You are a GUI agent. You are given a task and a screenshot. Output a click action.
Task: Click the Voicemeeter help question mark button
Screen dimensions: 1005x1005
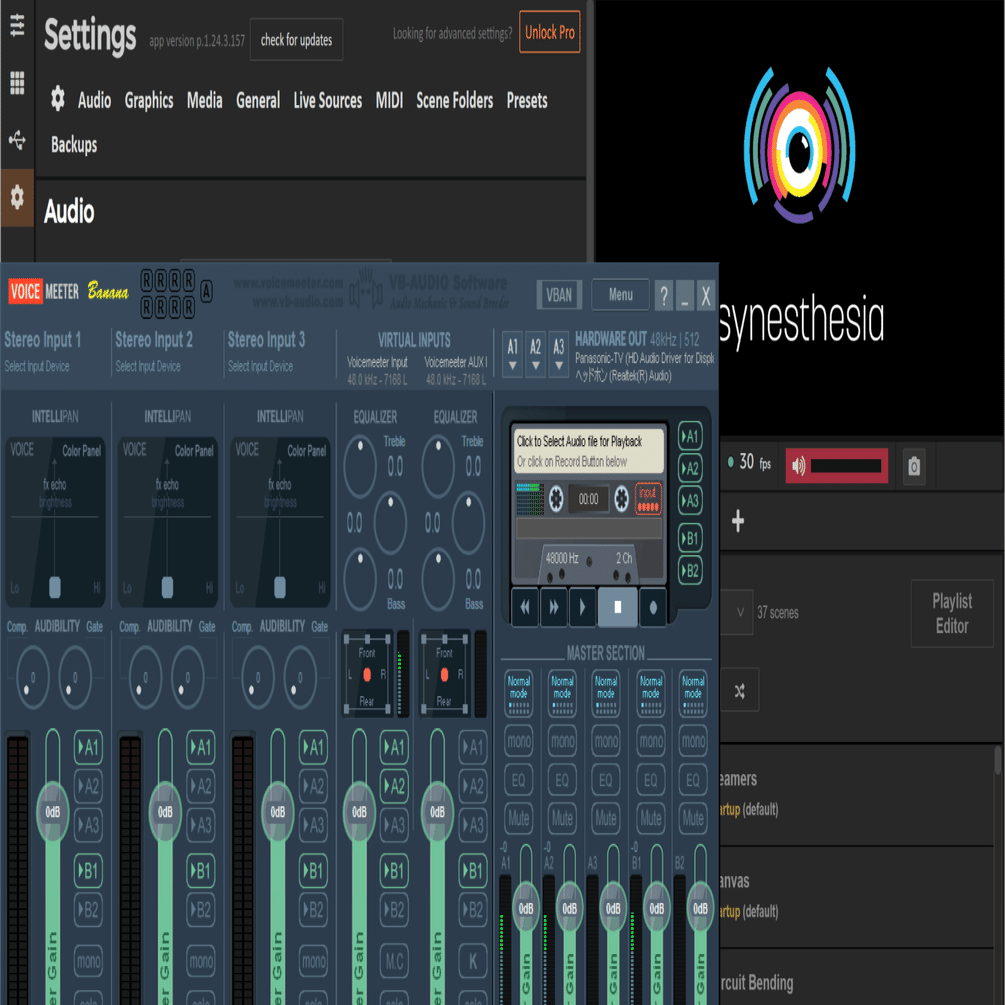[x=664, y=295]
